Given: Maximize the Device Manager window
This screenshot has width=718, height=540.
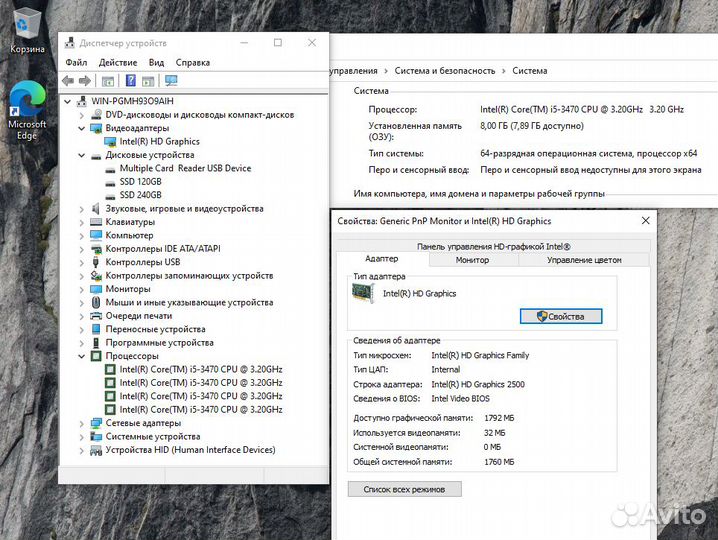Looking at the screenshot, I should pyautogui.click(x=278, y=43).
